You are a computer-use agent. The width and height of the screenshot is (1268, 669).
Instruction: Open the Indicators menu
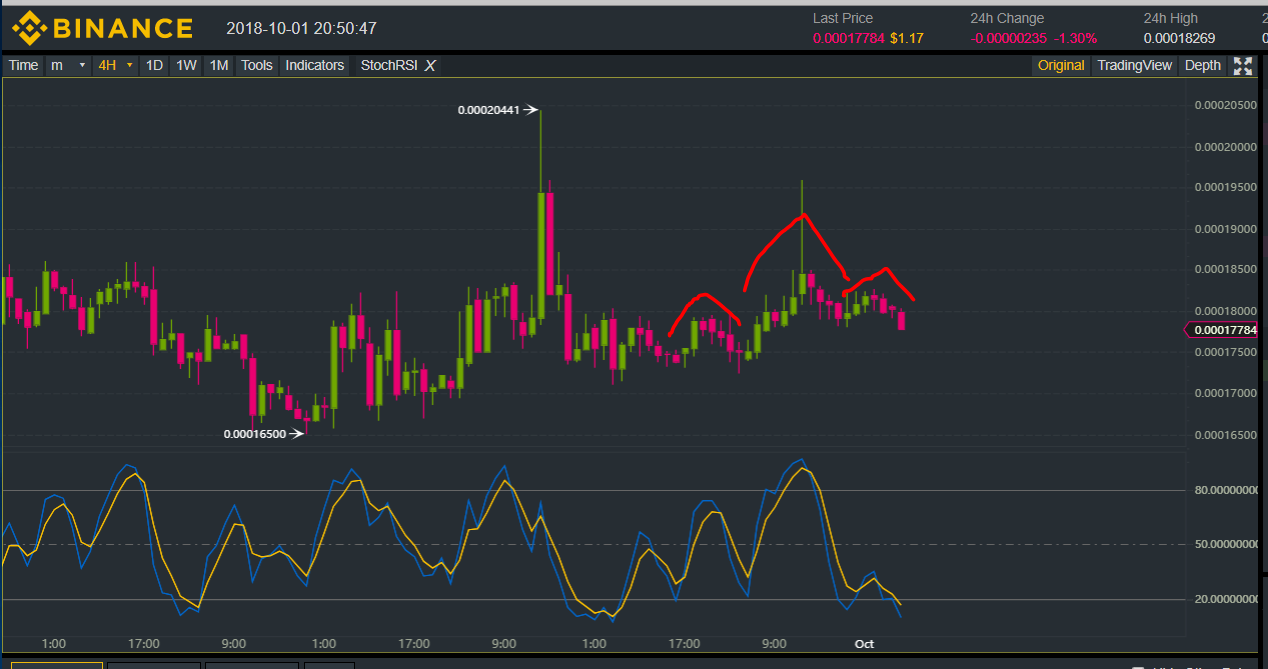coord(314,66)
